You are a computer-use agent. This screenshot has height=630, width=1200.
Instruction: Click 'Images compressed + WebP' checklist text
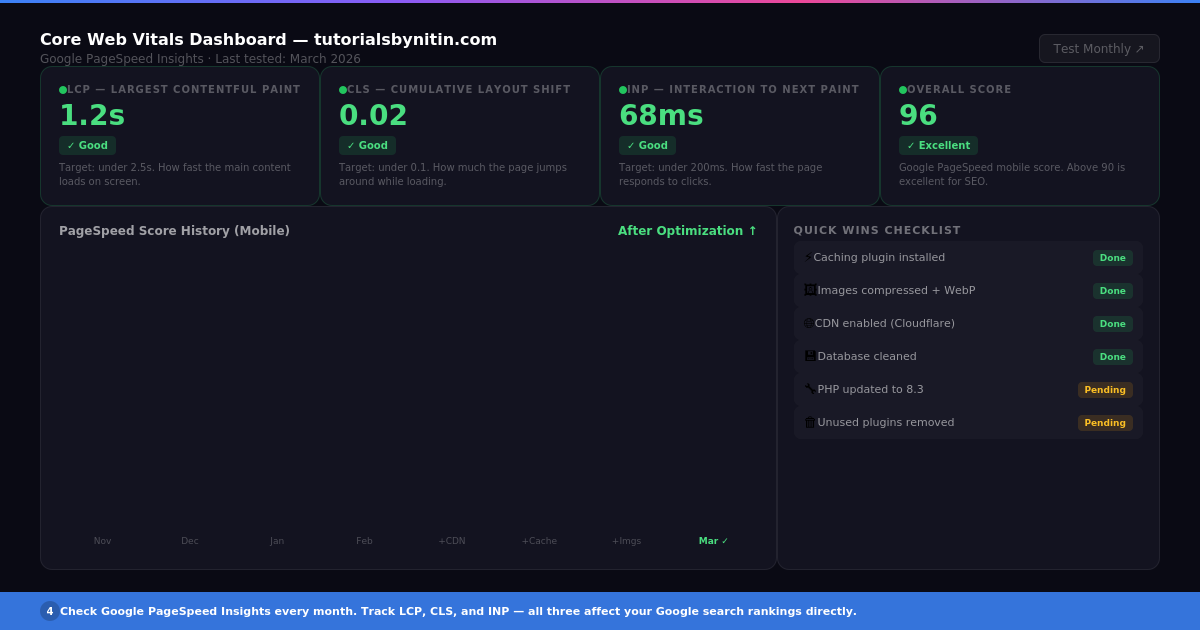(896, 290)
